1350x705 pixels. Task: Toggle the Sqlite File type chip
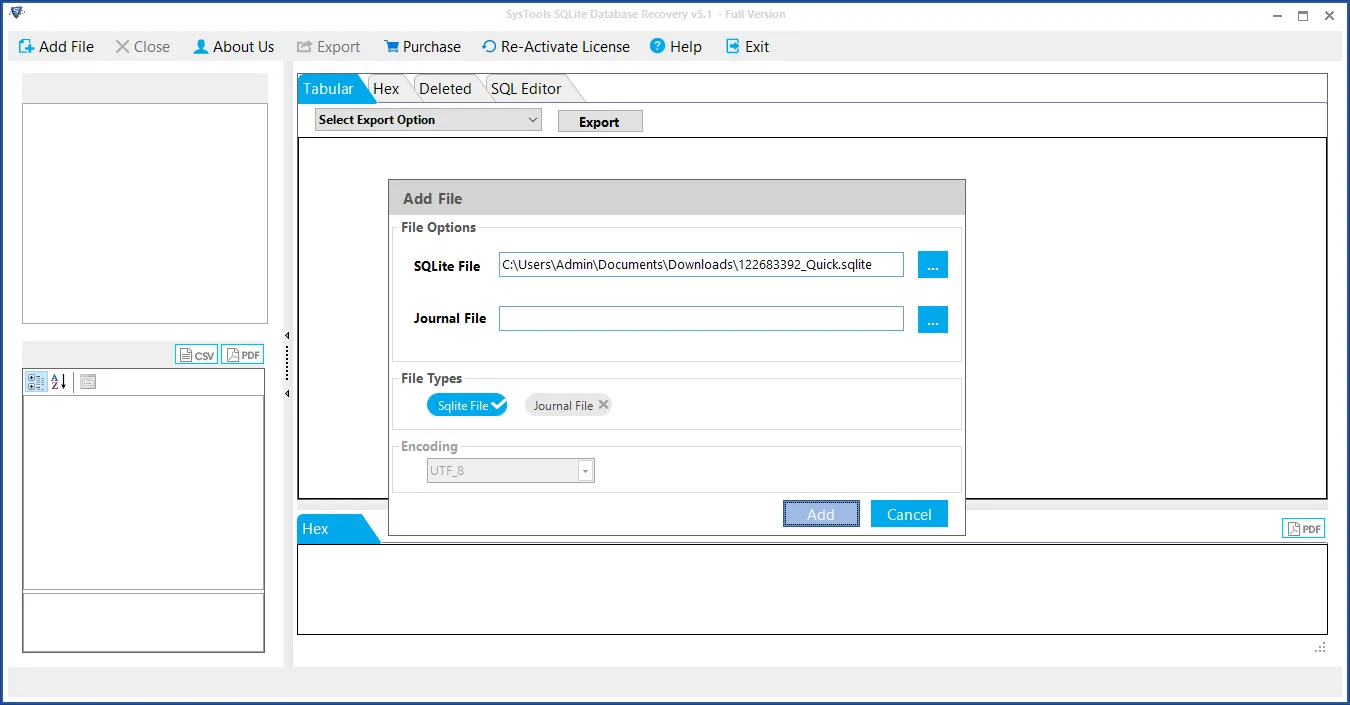point(467,405)
